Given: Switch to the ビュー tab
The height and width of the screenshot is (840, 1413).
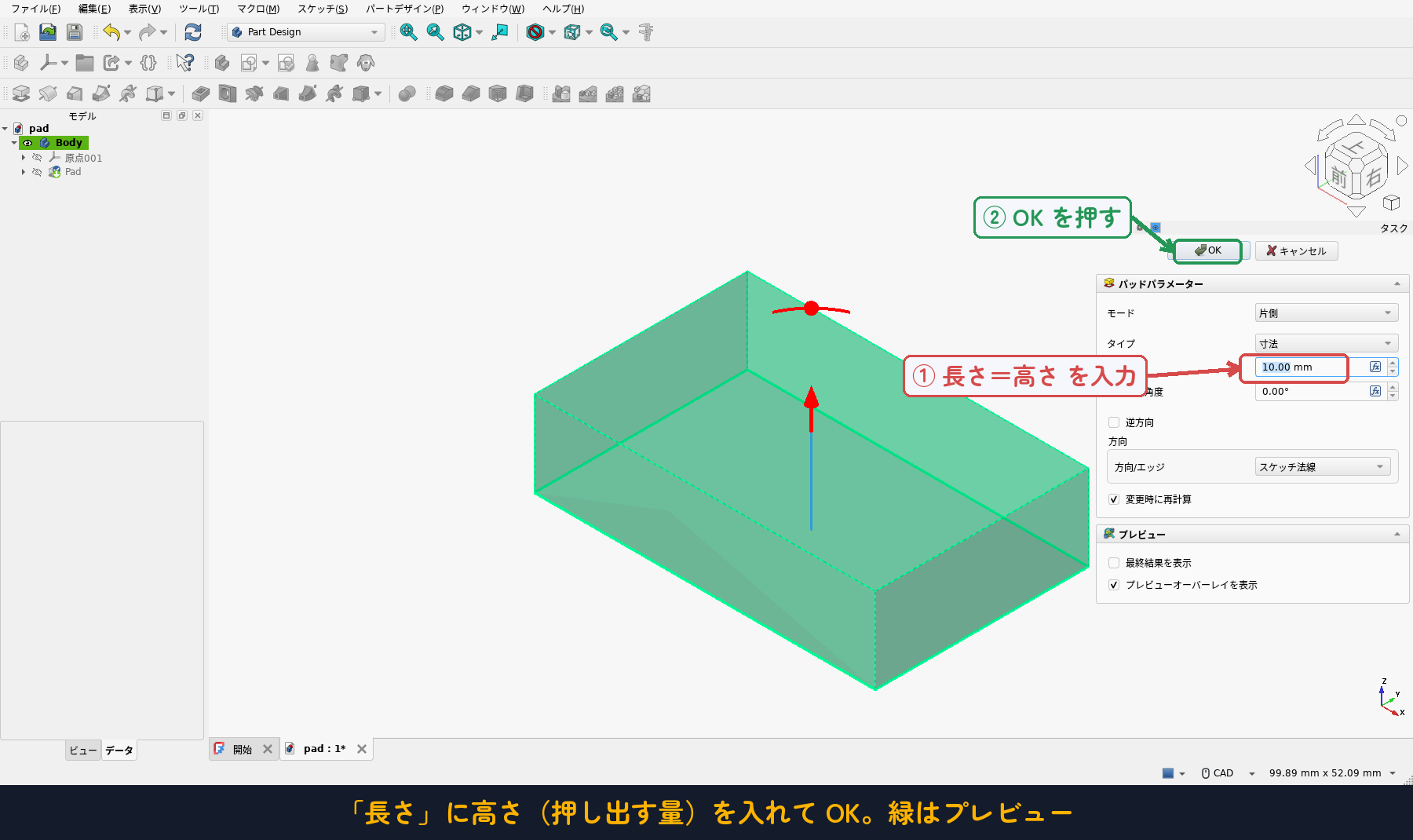Looking at the screenshot, I should pyautogui.click(x=83, y=751).
